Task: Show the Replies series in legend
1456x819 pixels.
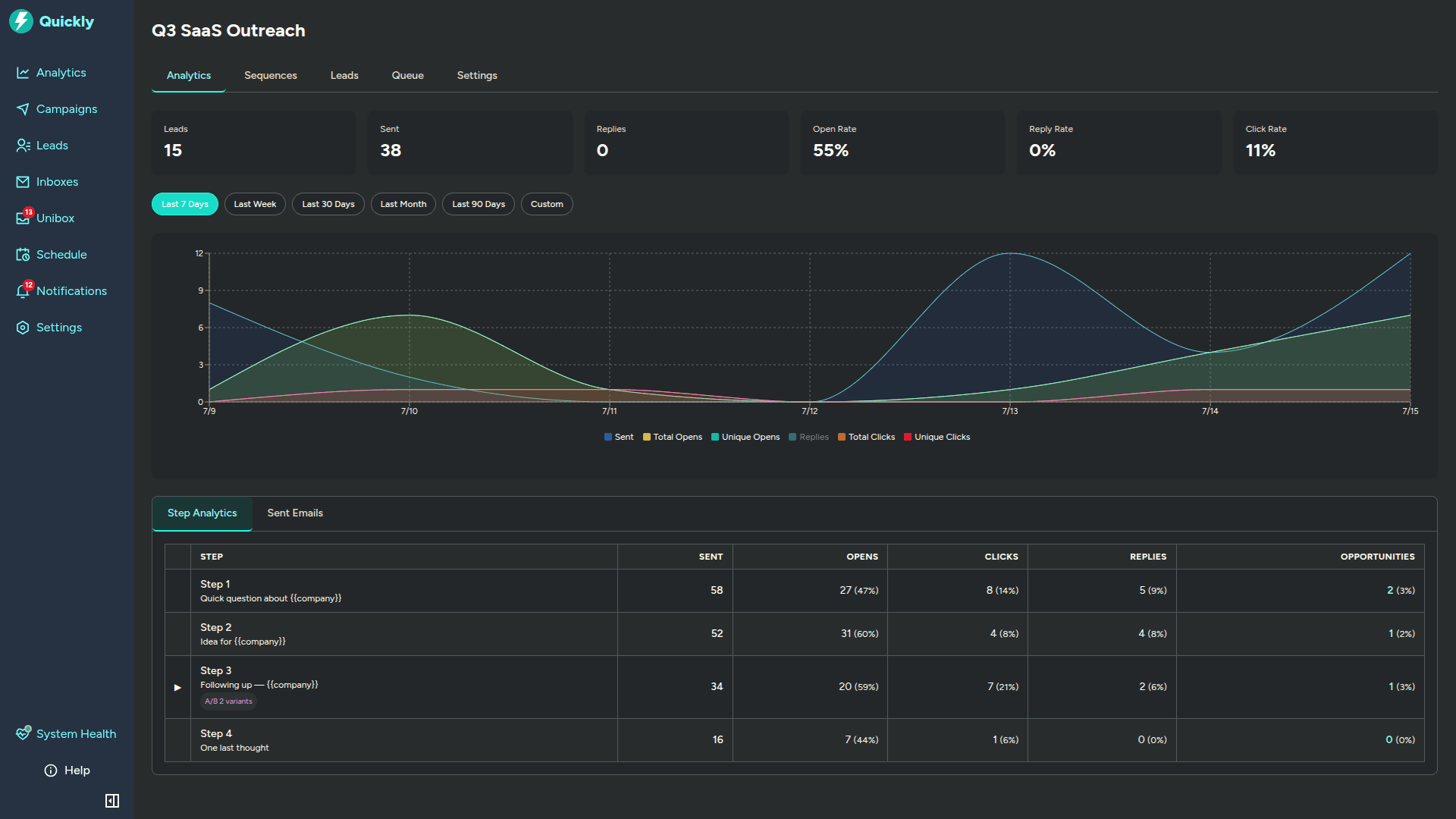Action: [809, 437]
